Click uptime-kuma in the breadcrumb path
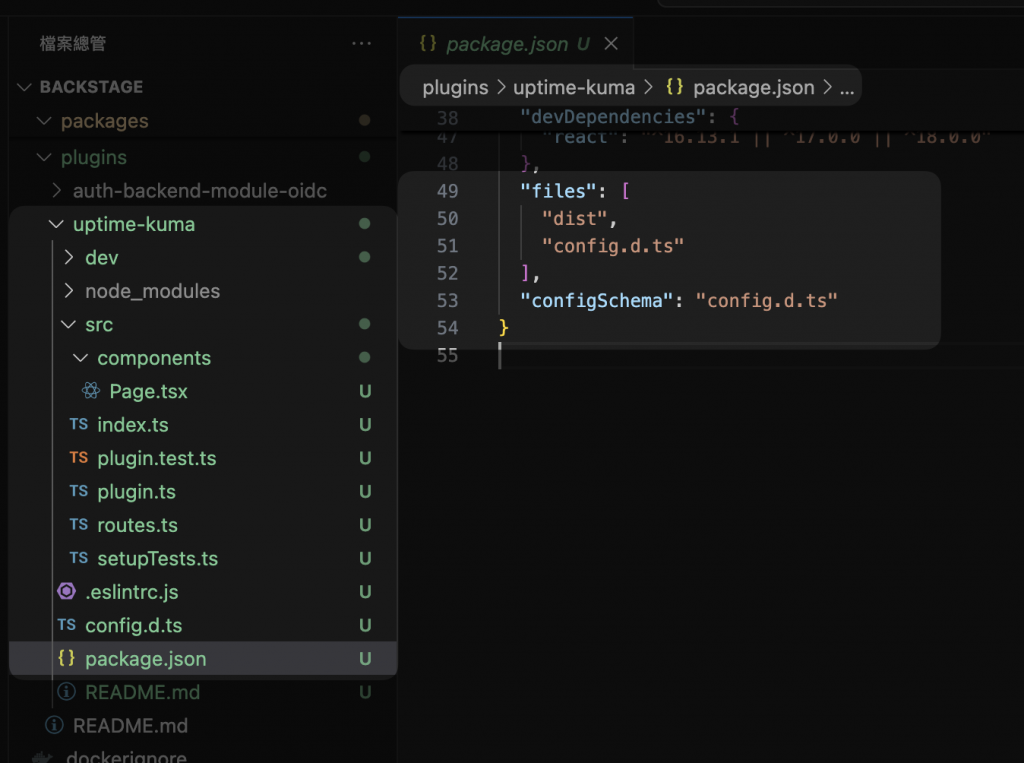1024x763 pixels. [574, 88]
